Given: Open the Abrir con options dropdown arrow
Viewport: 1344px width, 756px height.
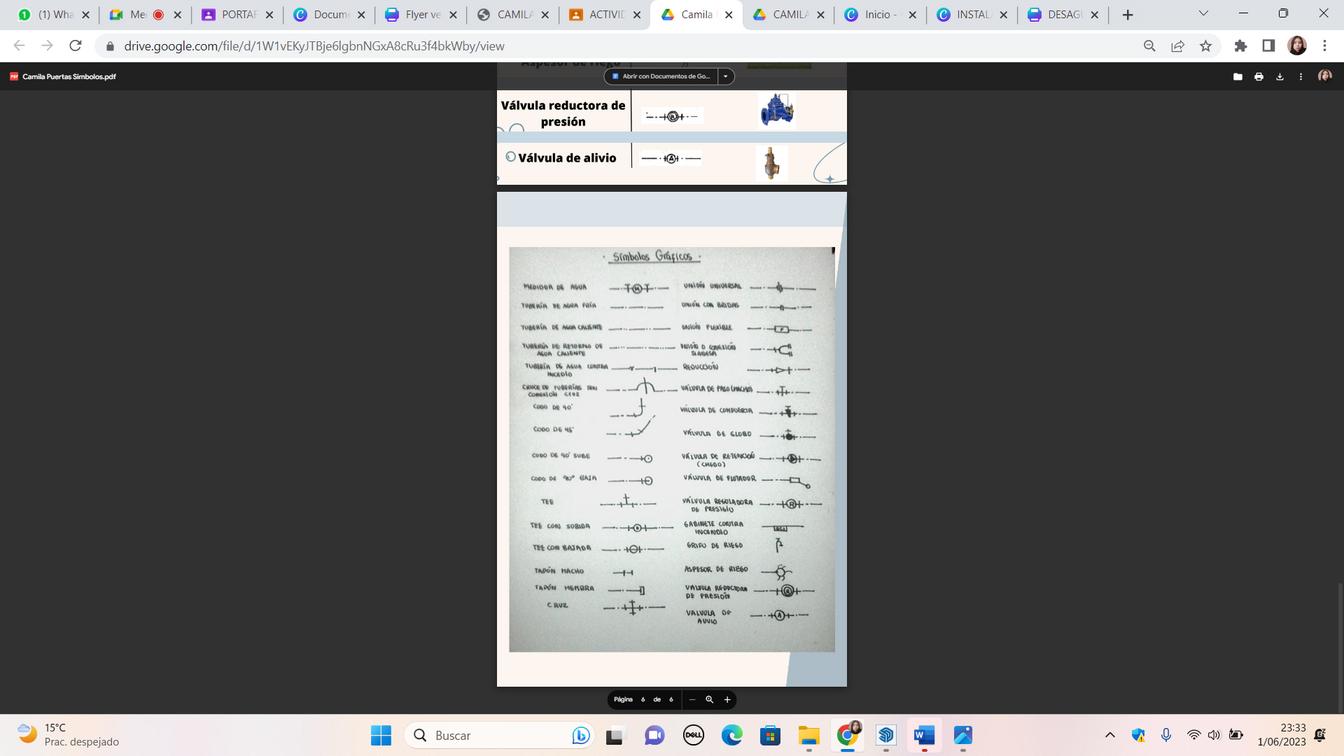Looking at the screenshot, I should tap(726, 76).
